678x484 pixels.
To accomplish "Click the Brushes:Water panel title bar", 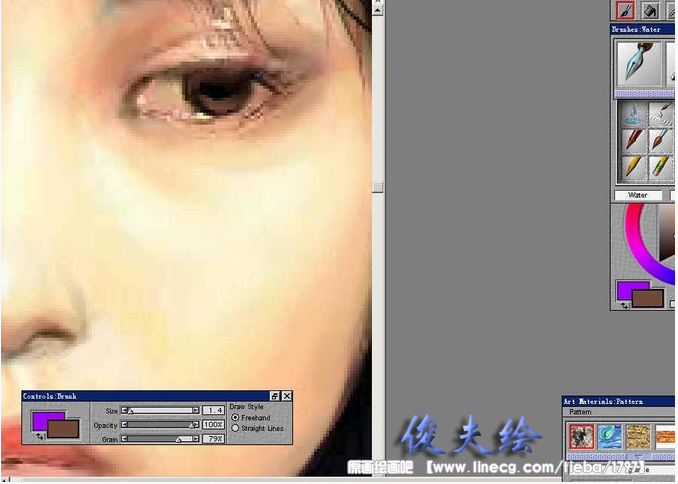I will point(642,29).
